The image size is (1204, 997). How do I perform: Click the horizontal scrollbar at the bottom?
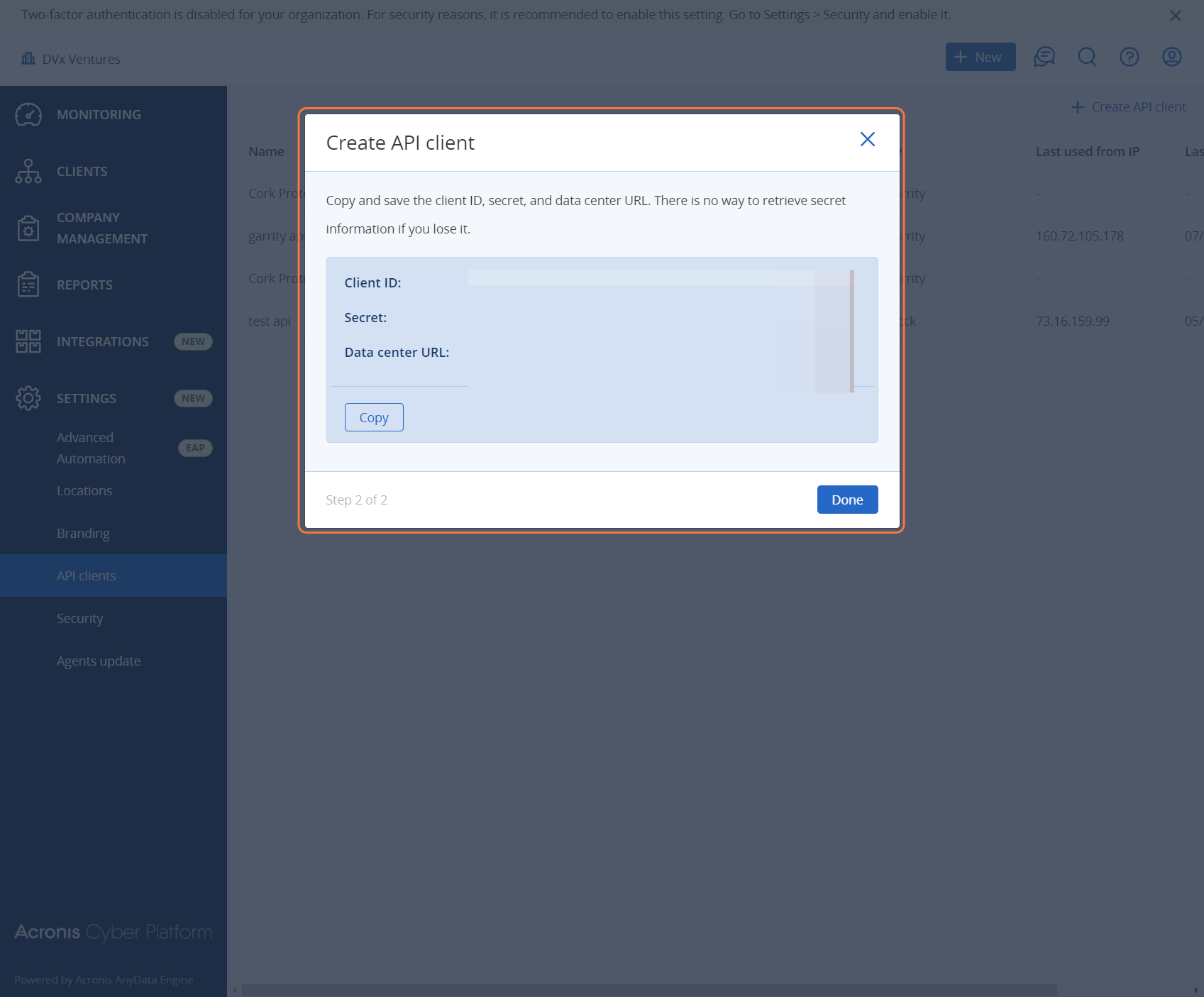coord(649,990)
